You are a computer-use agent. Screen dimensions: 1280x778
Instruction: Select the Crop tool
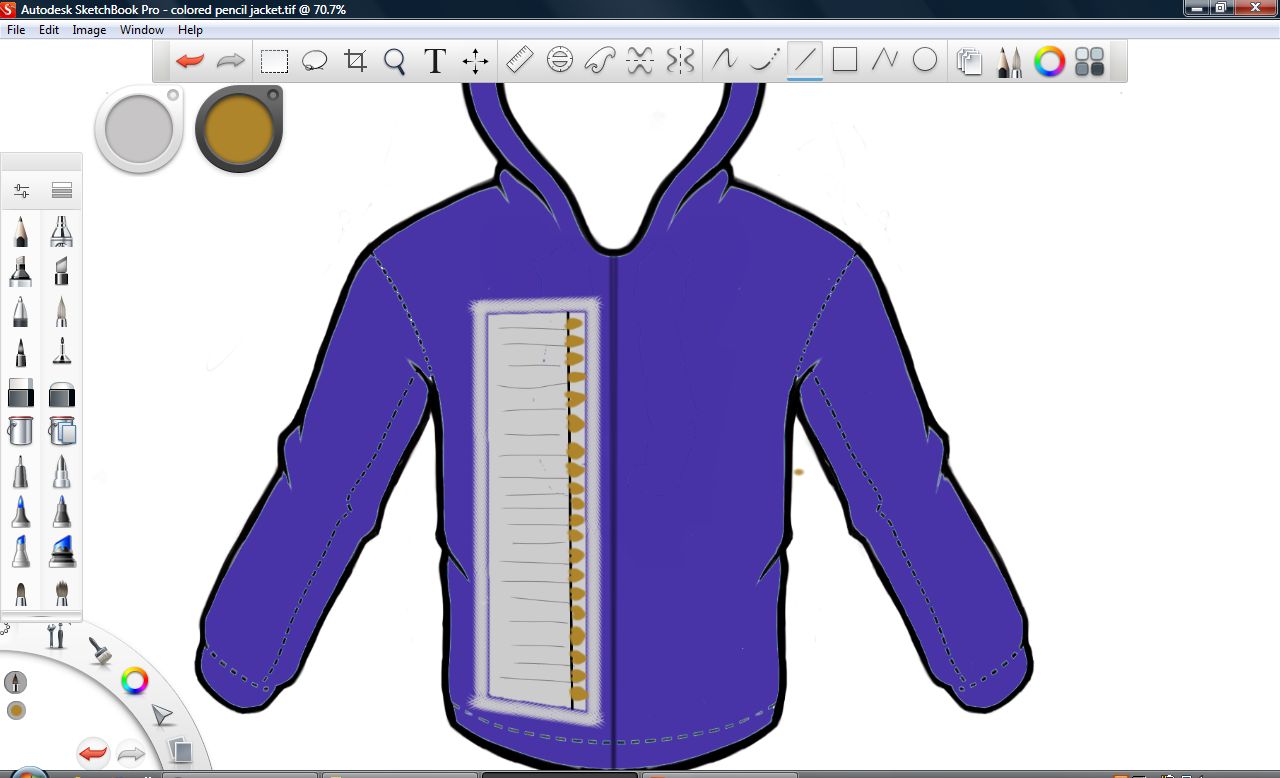[x=355, y=61]
